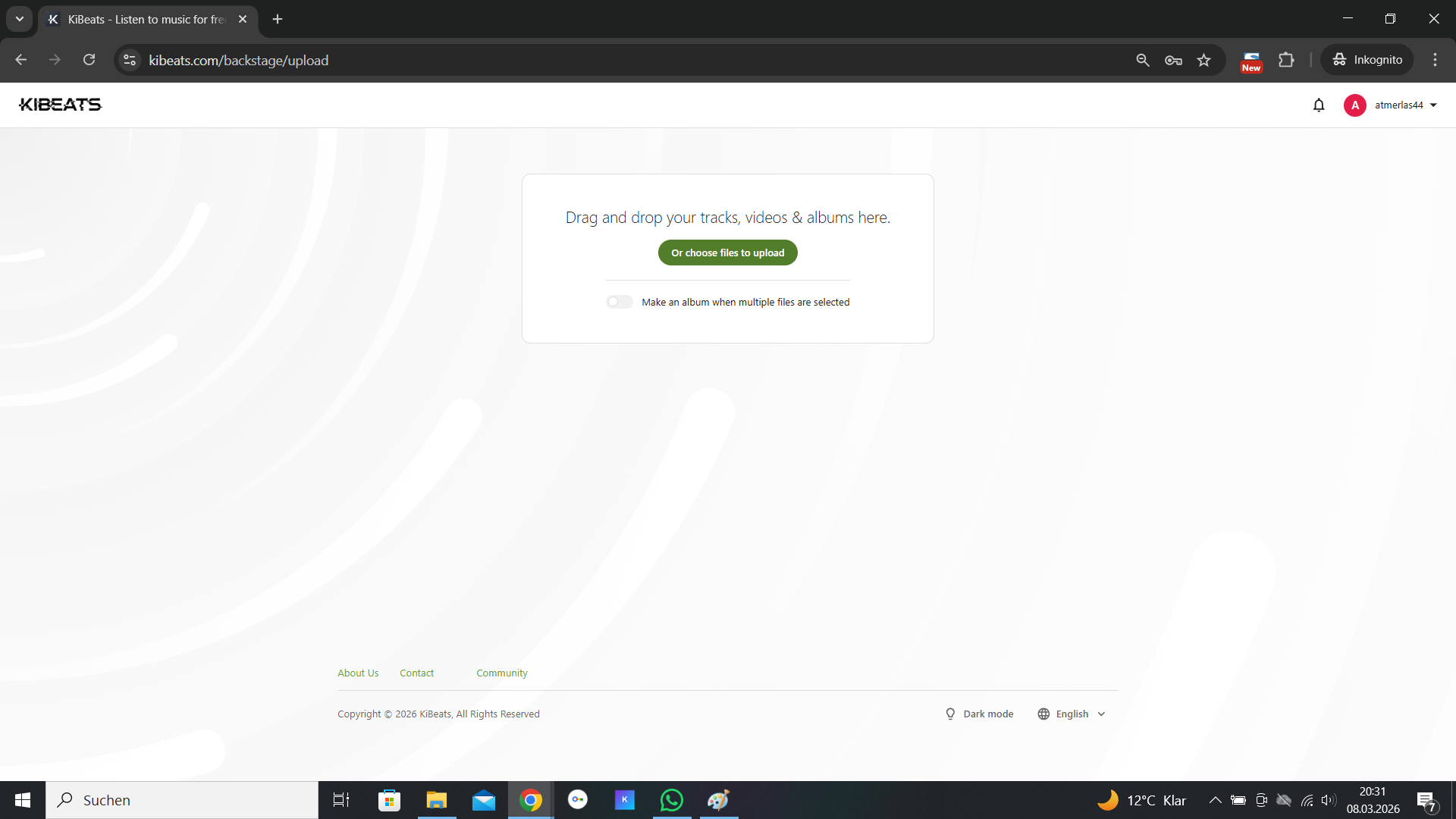Open the browser extensions puzzle icon

point(1286,60)
